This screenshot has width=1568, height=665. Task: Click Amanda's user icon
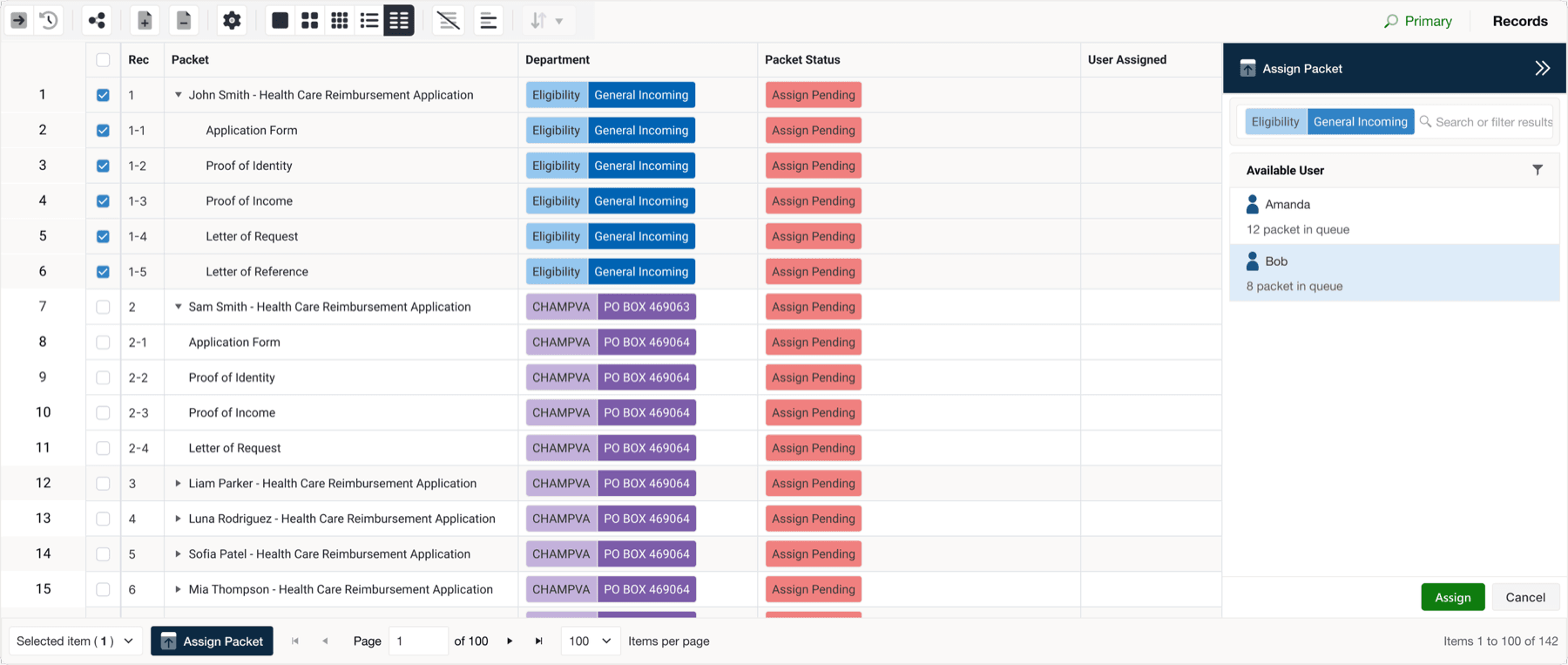[1253, 204]
